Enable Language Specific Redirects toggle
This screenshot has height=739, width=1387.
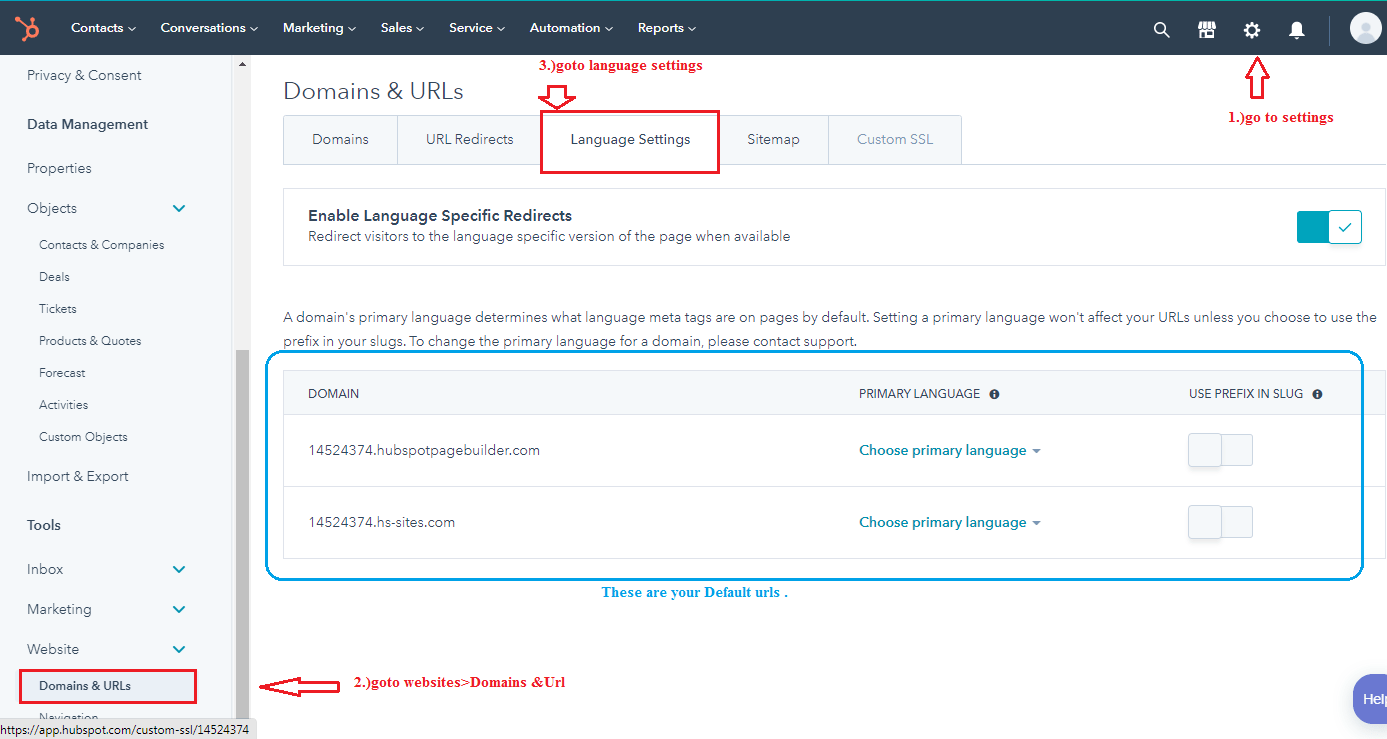point(1328,226)
